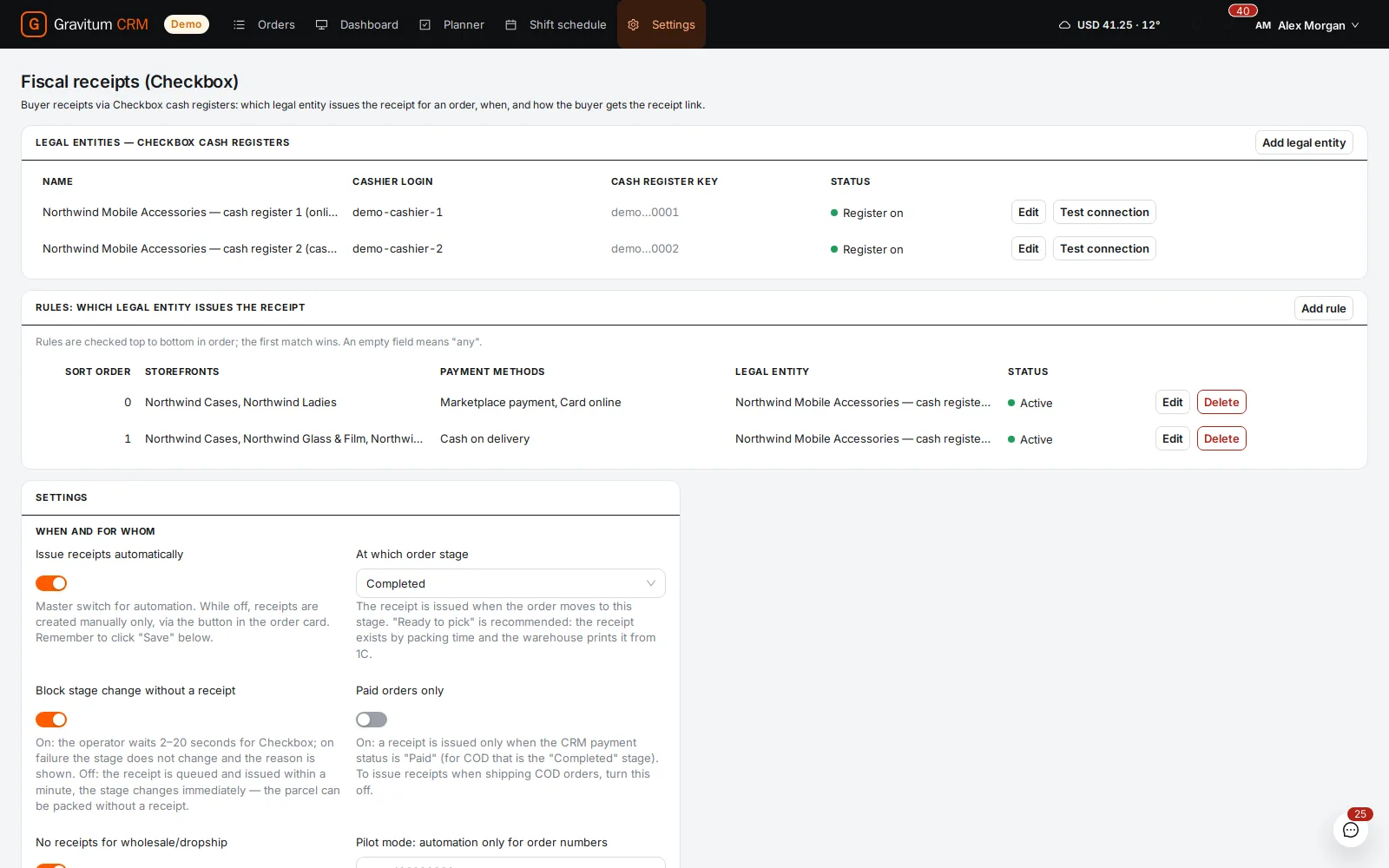
Task: Click the Fiscal receipts (Checkbox) page heading
Action: coord(129,82)
